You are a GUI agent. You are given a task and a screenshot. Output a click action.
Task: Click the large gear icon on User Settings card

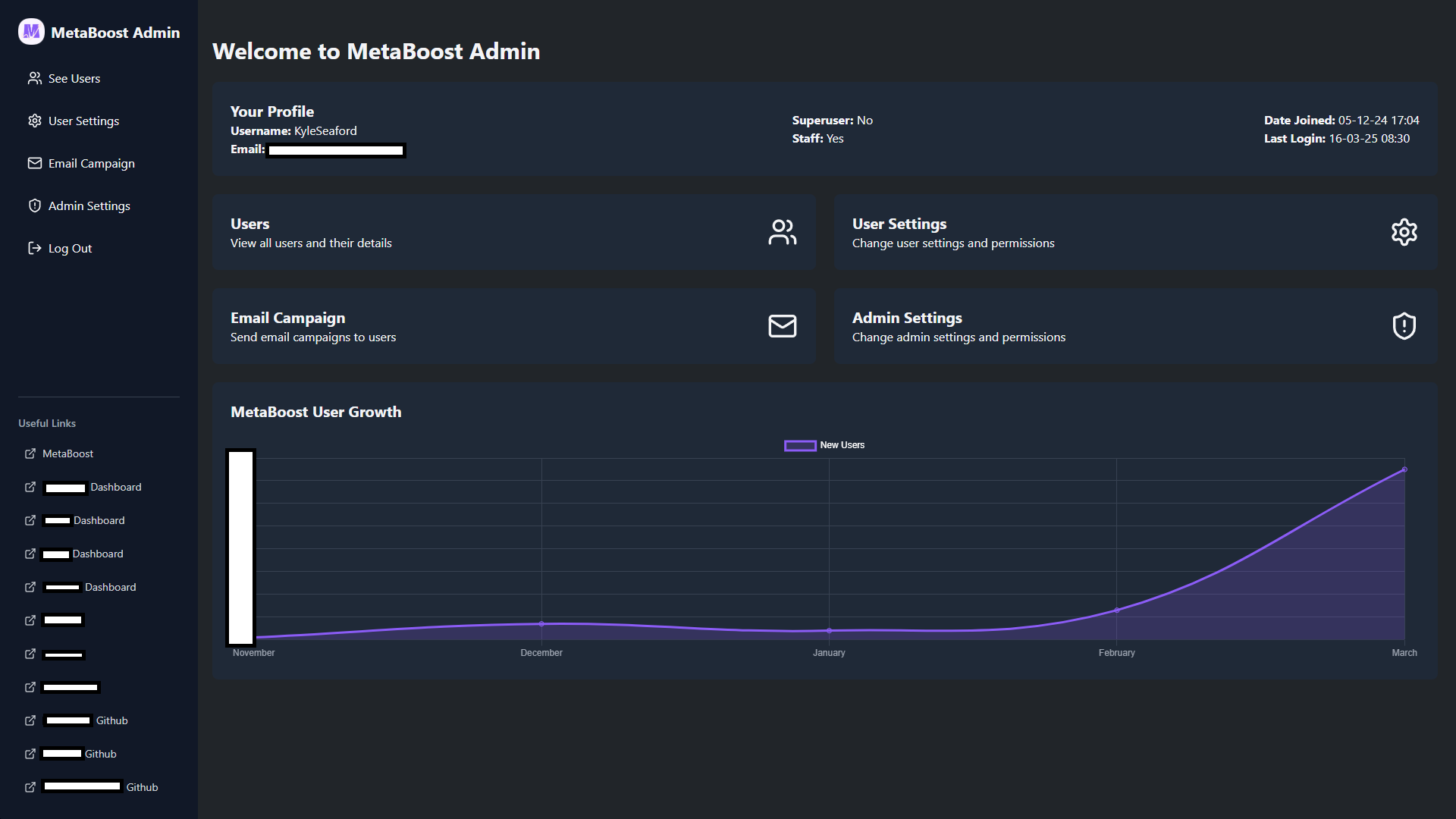(x=1404, y=232)
